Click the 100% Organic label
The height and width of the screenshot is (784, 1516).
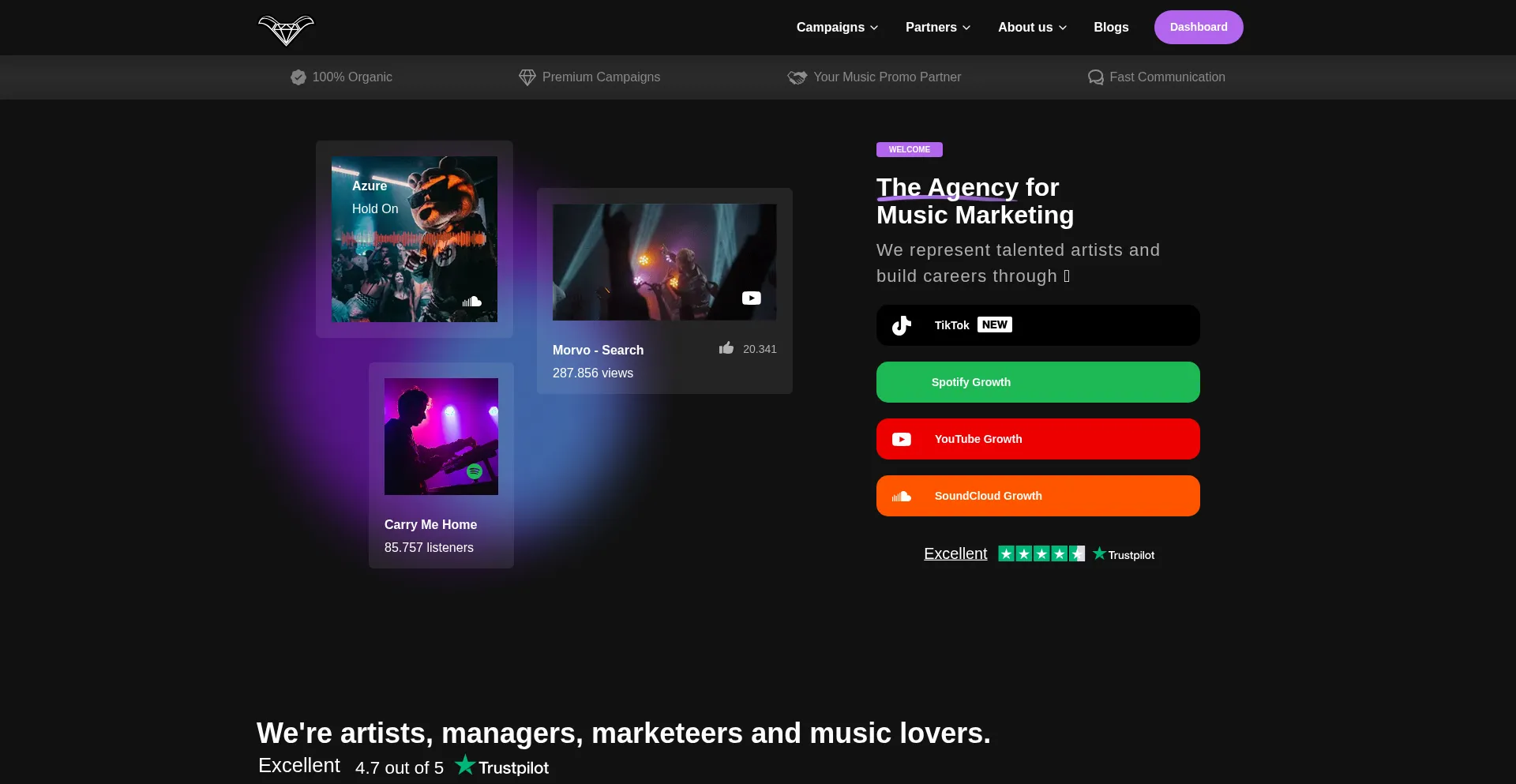[352, 77]
